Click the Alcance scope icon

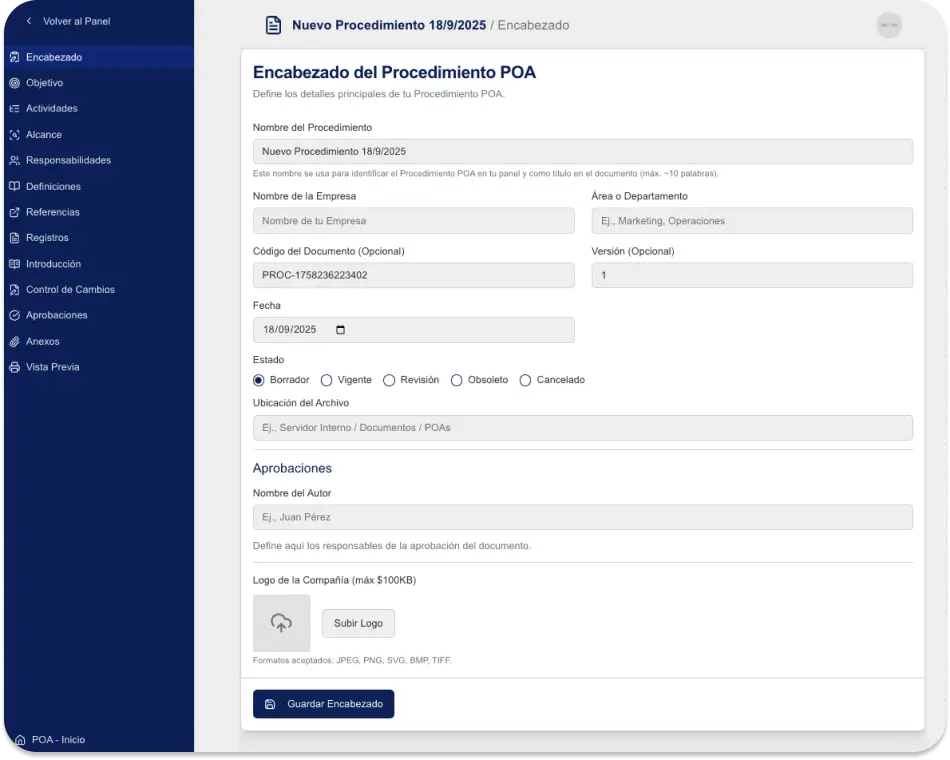[14, 135]
